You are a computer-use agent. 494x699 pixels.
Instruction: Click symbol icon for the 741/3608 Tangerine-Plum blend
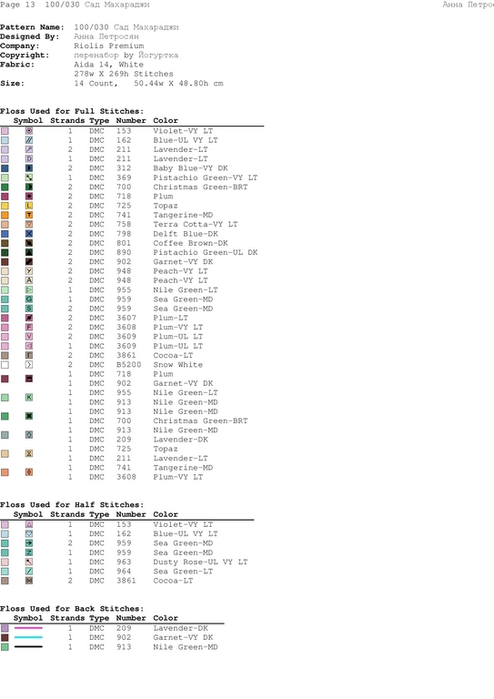point(29,472)
